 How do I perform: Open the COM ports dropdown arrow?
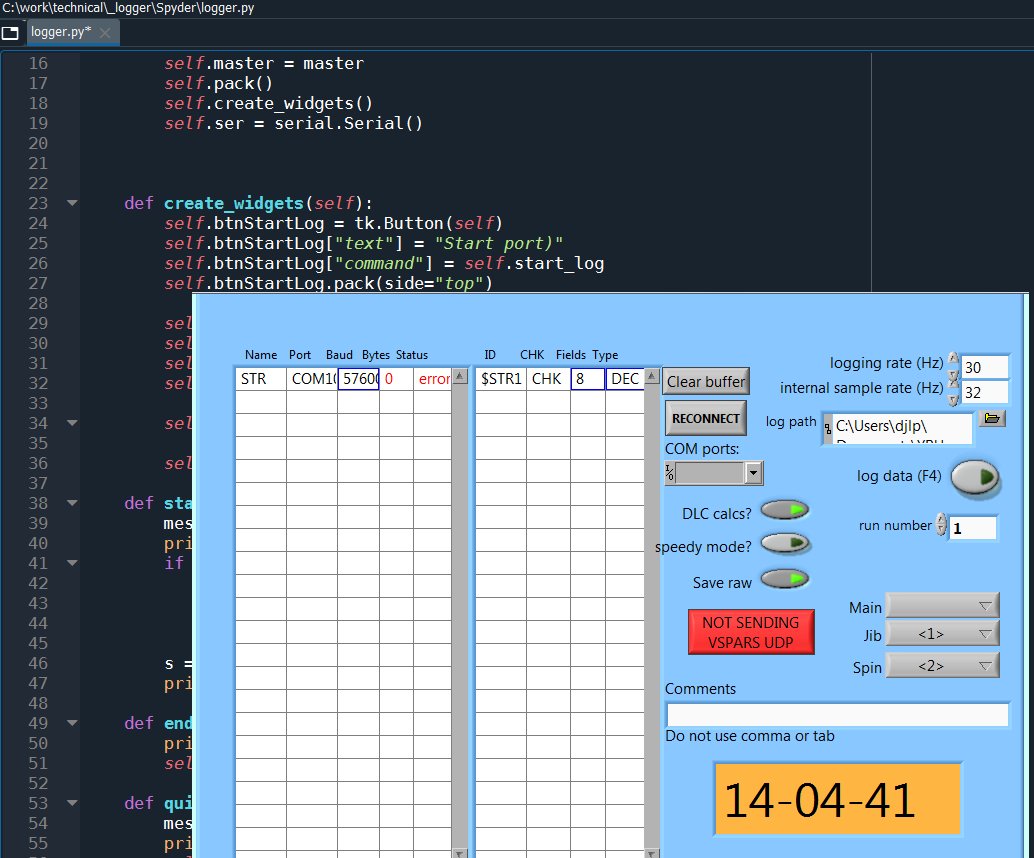click(753, 473)
